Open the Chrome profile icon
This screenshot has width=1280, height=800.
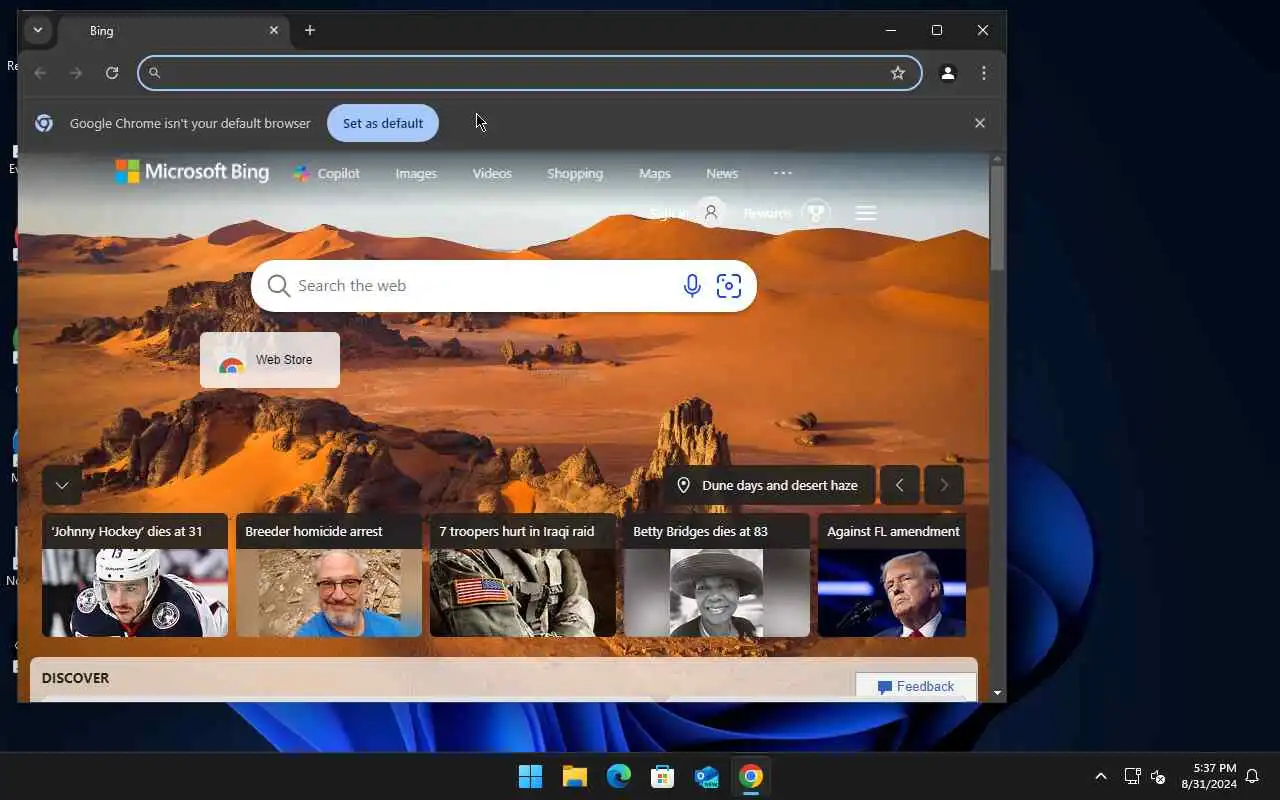point(948,73)
